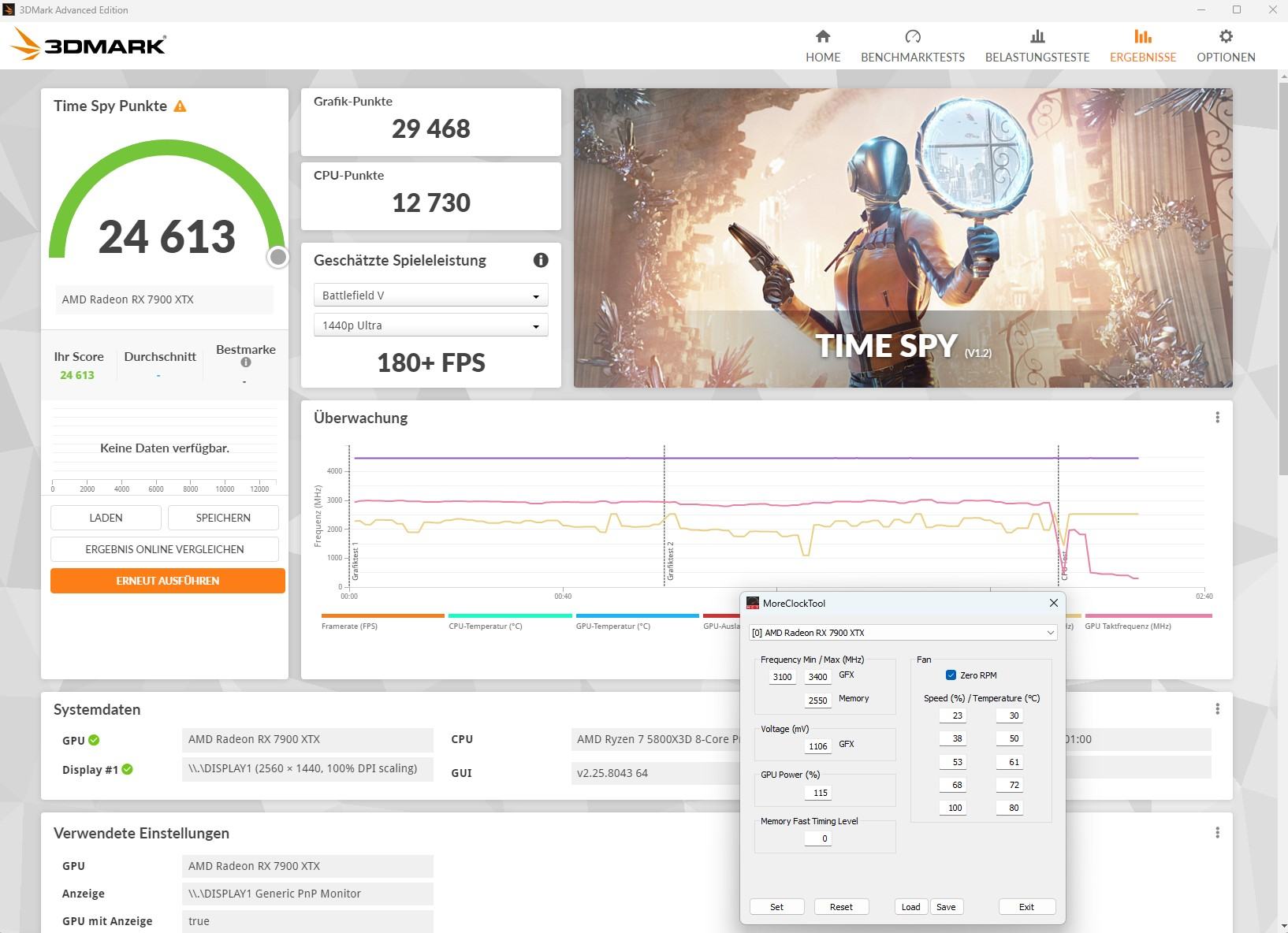The height and width of the screenshot is (933, 1288).
Task: Click info icon under Bestmarke
Action: click(x=246, y=362)
